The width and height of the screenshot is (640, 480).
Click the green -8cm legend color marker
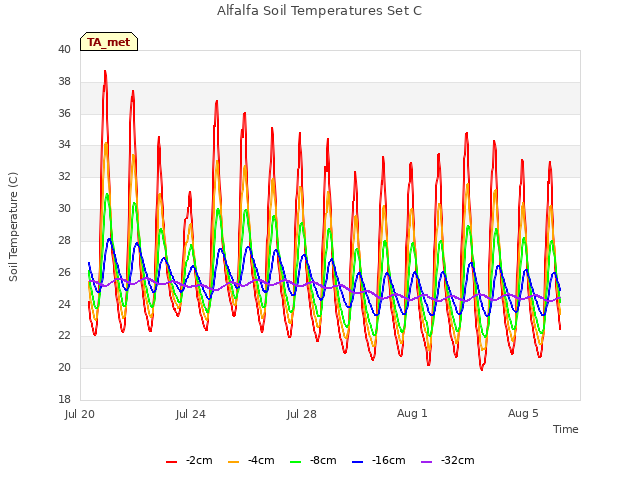coord(296,462)
